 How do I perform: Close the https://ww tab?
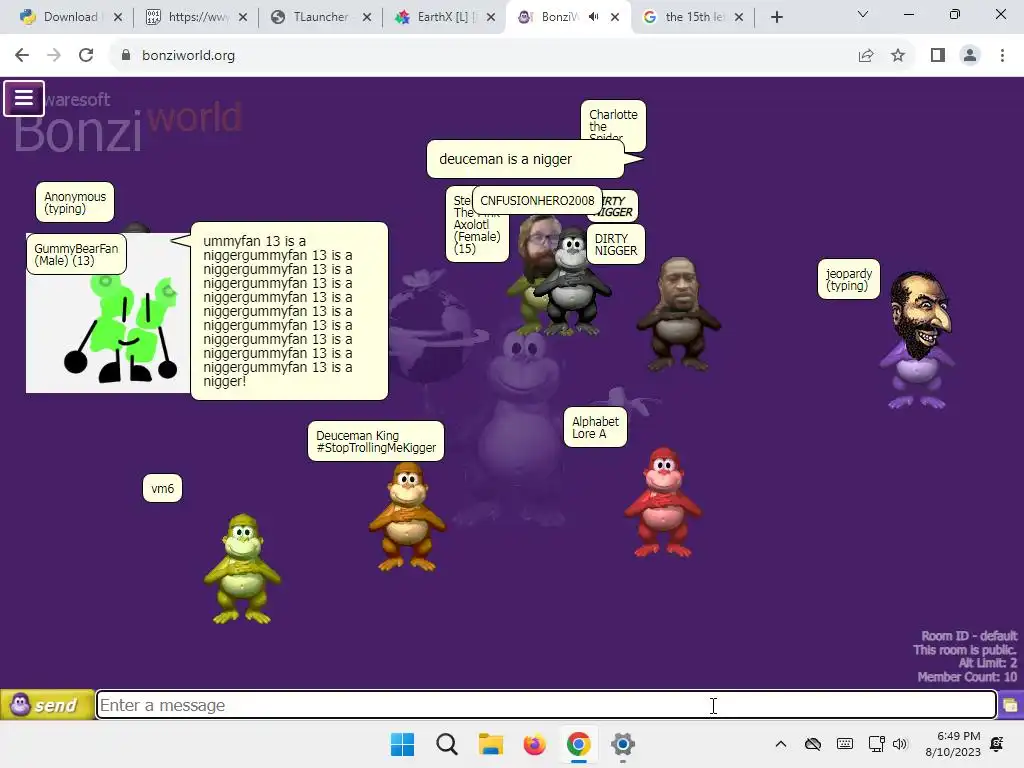[243, 17]
